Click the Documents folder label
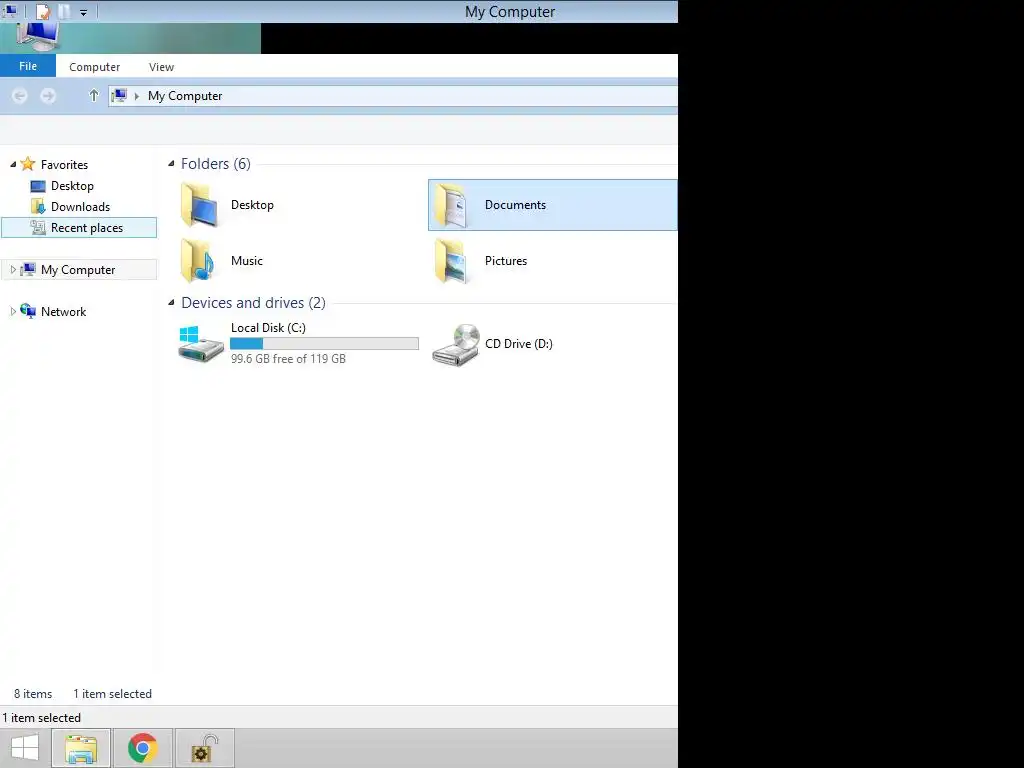The height and width of the screenshot is (768, 1024). pyautogui.click(x=515, y=204)
